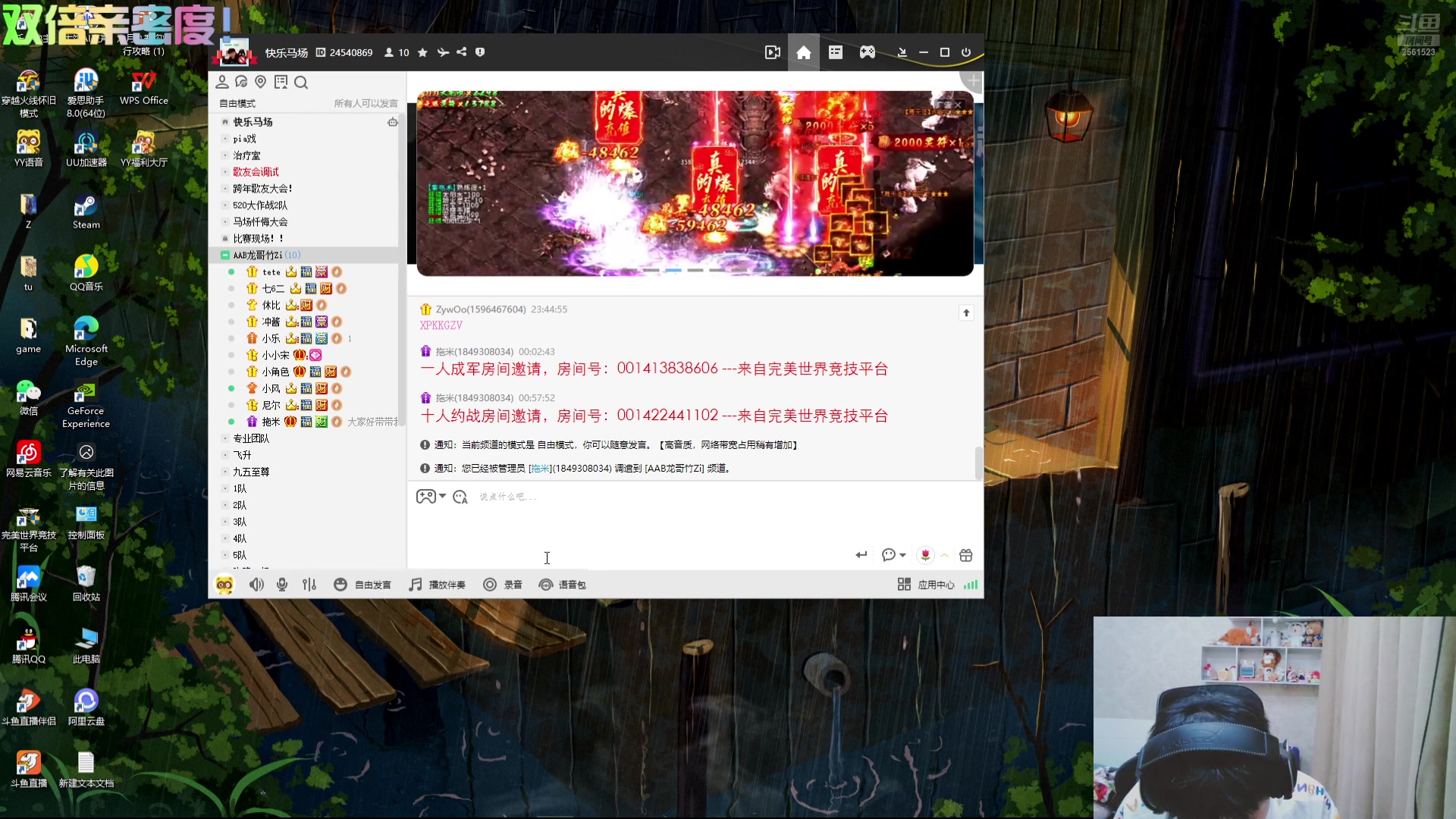Open the audio mixer settings icon
The height and width of the screenshot is (819, 1456).
[309, 585]
